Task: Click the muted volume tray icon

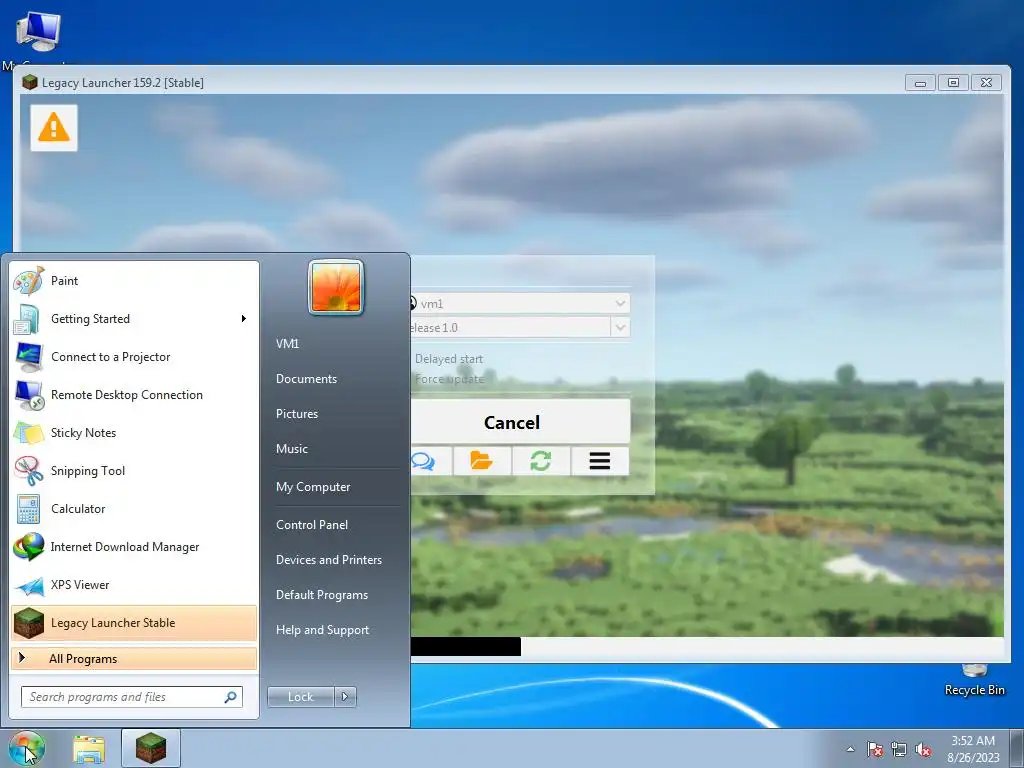Action: click(x=923, y=749)
